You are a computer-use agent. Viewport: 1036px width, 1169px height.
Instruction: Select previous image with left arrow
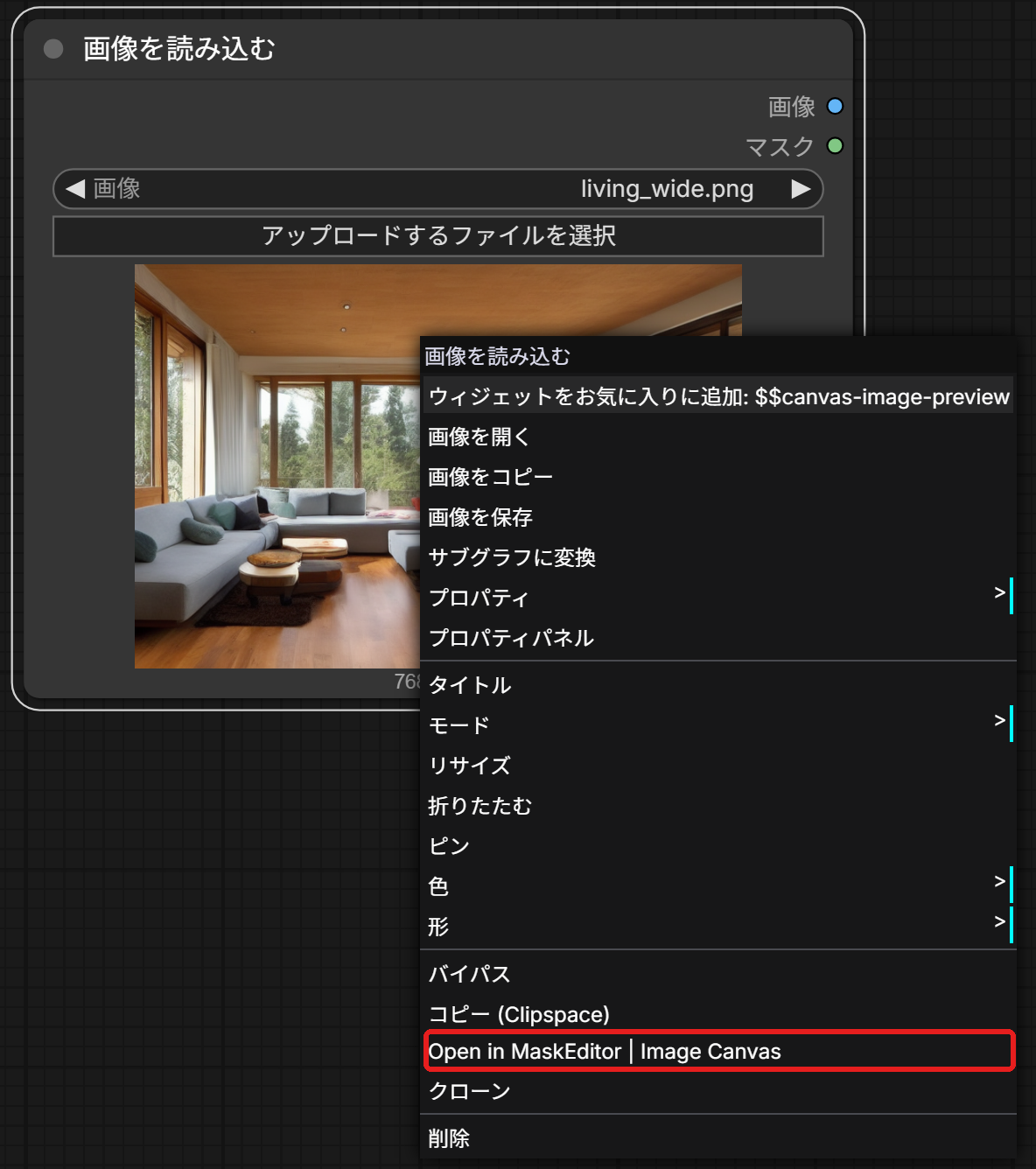click(75, 189)
